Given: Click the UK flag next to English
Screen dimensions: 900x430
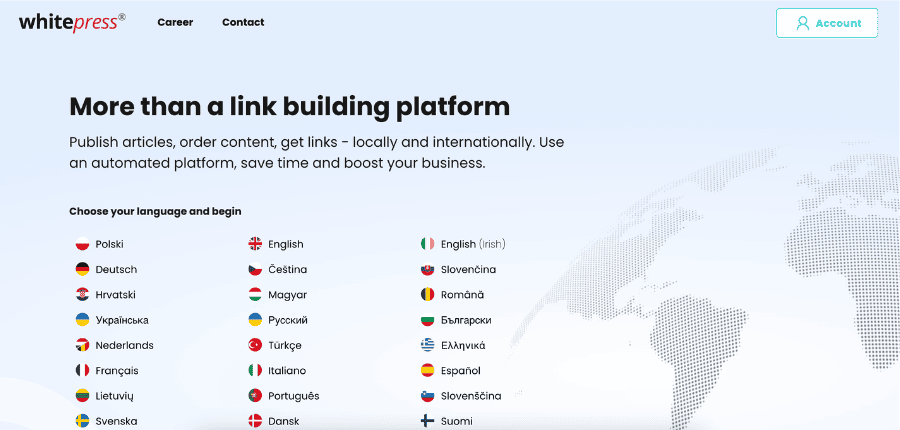Looking at the screenshot, I should (x=255, y=244).
